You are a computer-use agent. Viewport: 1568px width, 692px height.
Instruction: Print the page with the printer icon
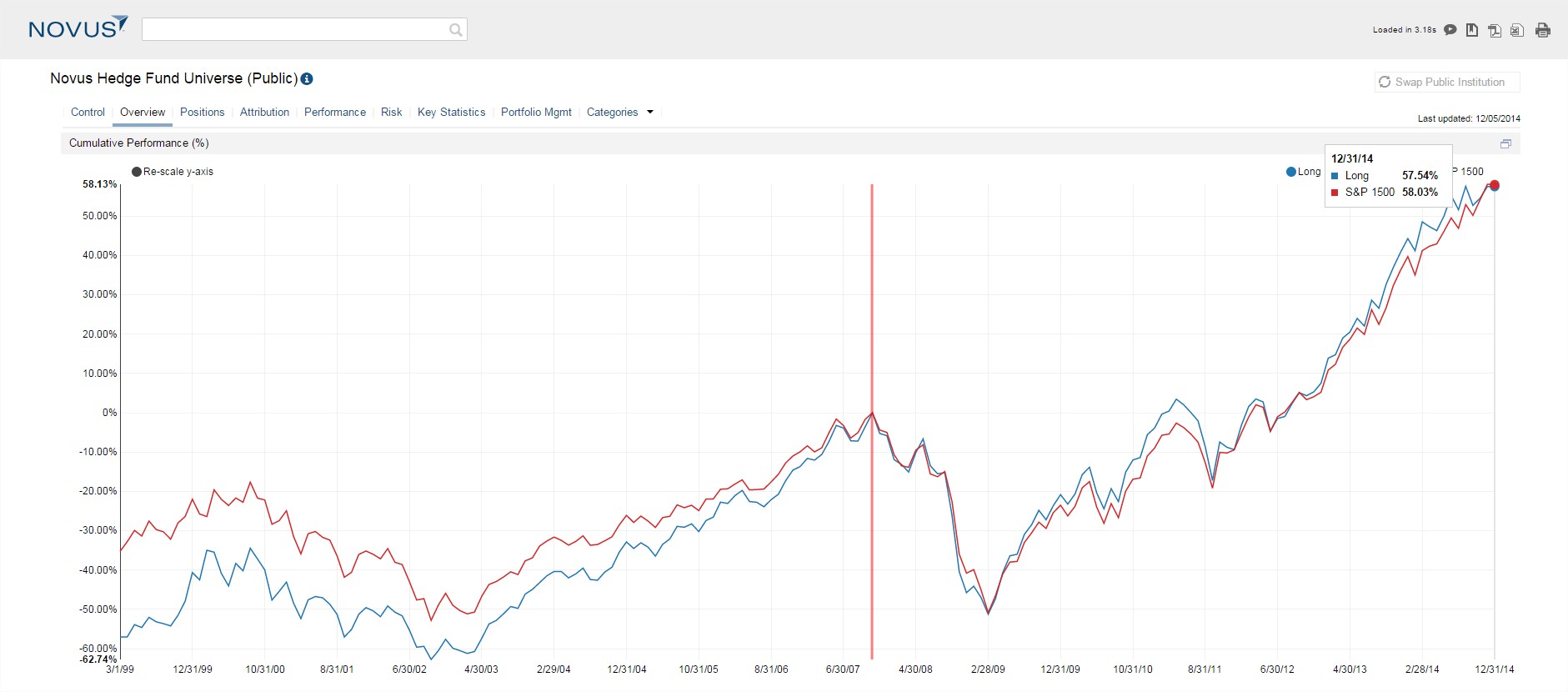pos(1543,30)
